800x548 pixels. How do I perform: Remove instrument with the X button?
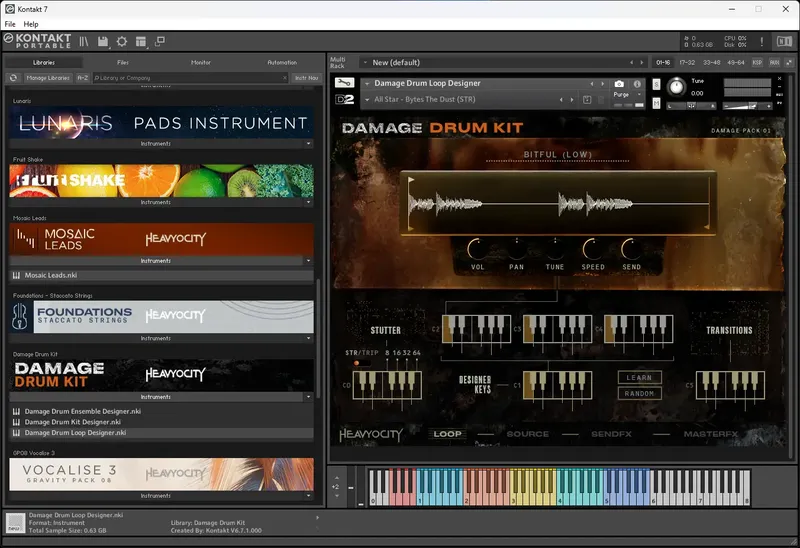click(x=779, y=79)
